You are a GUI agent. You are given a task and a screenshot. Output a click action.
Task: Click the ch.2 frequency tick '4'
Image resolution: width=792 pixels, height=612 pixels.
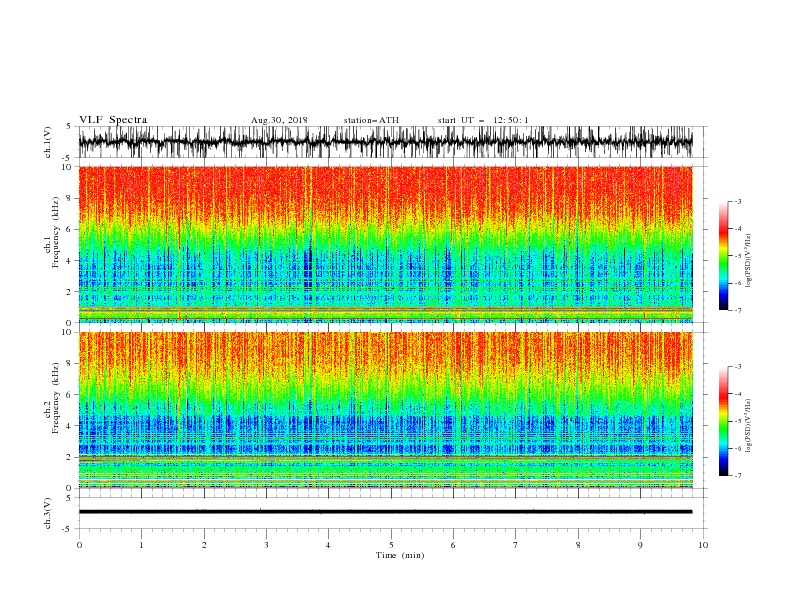tap(69, 426)
